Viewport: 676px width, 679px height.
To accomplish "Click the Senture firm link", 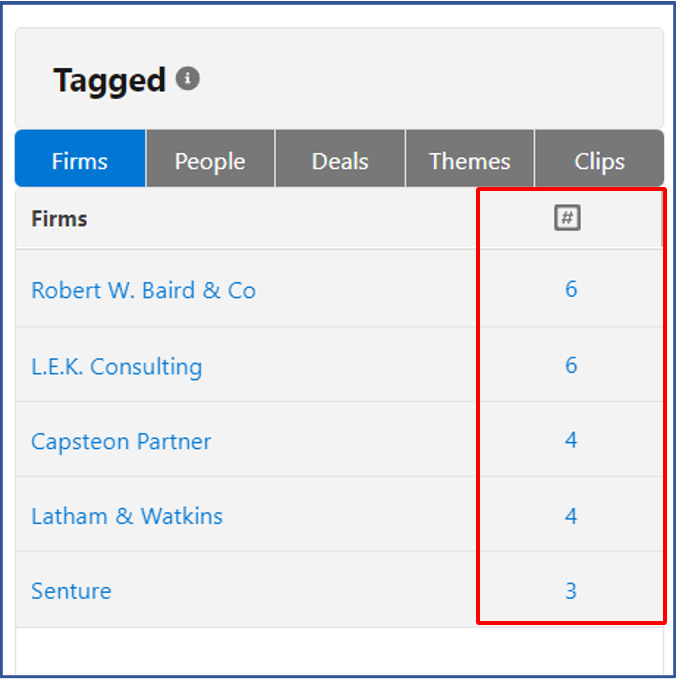I will (71, 591).
